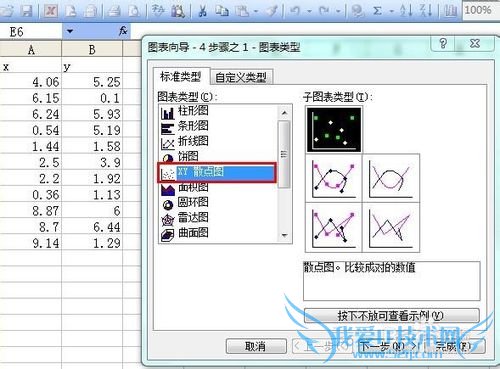The image size is (500, 369).
Task: Click chart type list scroll down arrow
Action: [x=284, y=235]
